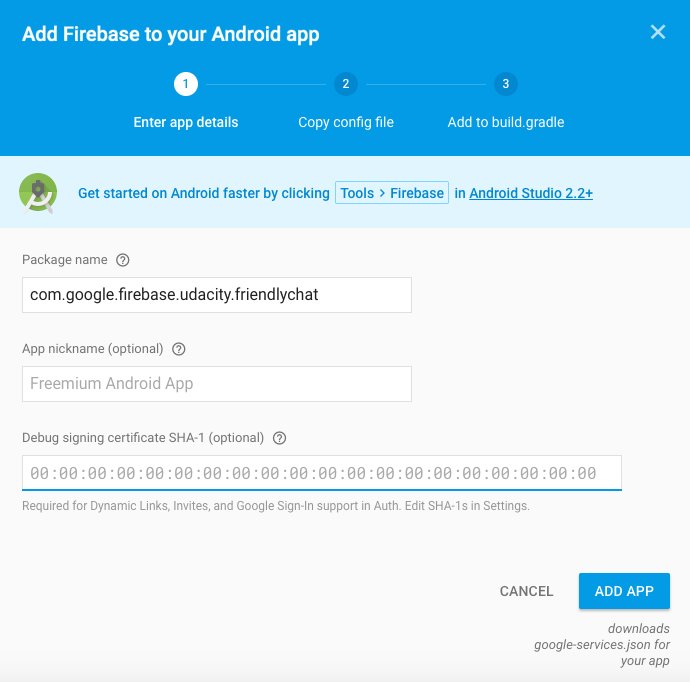The height and width of the screenshot is (682, 690).
Task: Click help icon beside App nickname
Action: click(x=179, y=349)
